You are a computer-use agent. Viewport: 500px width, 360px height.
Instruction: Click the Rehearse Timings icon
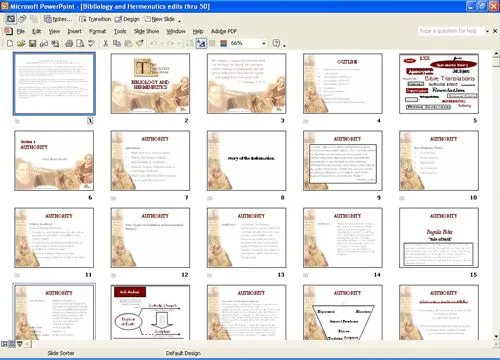coord(22,19)
